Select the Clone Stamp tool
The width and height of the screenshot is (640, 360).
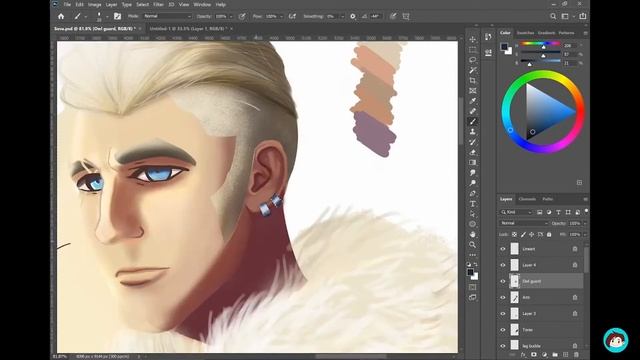click(473, 132)
